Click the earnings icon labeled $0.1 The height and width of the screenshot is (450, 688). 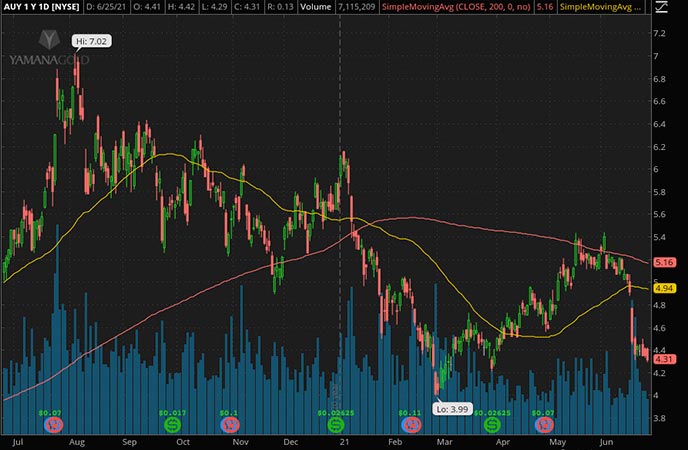point(229,425)
